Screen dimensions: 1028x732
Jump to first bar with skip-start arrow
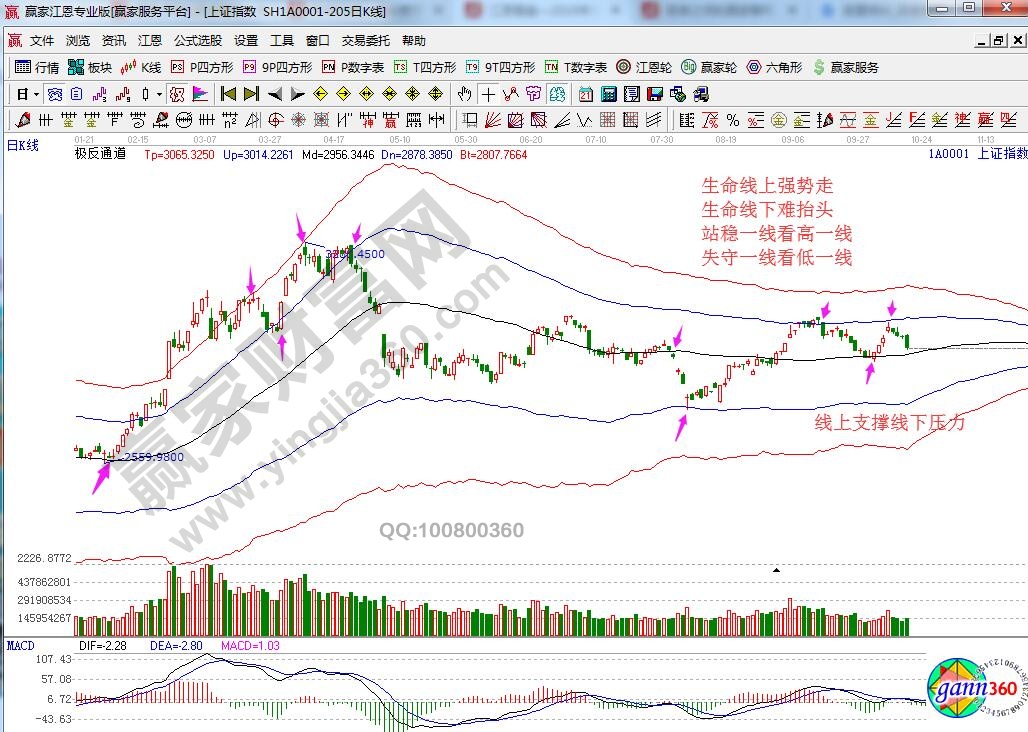point(228,94)
